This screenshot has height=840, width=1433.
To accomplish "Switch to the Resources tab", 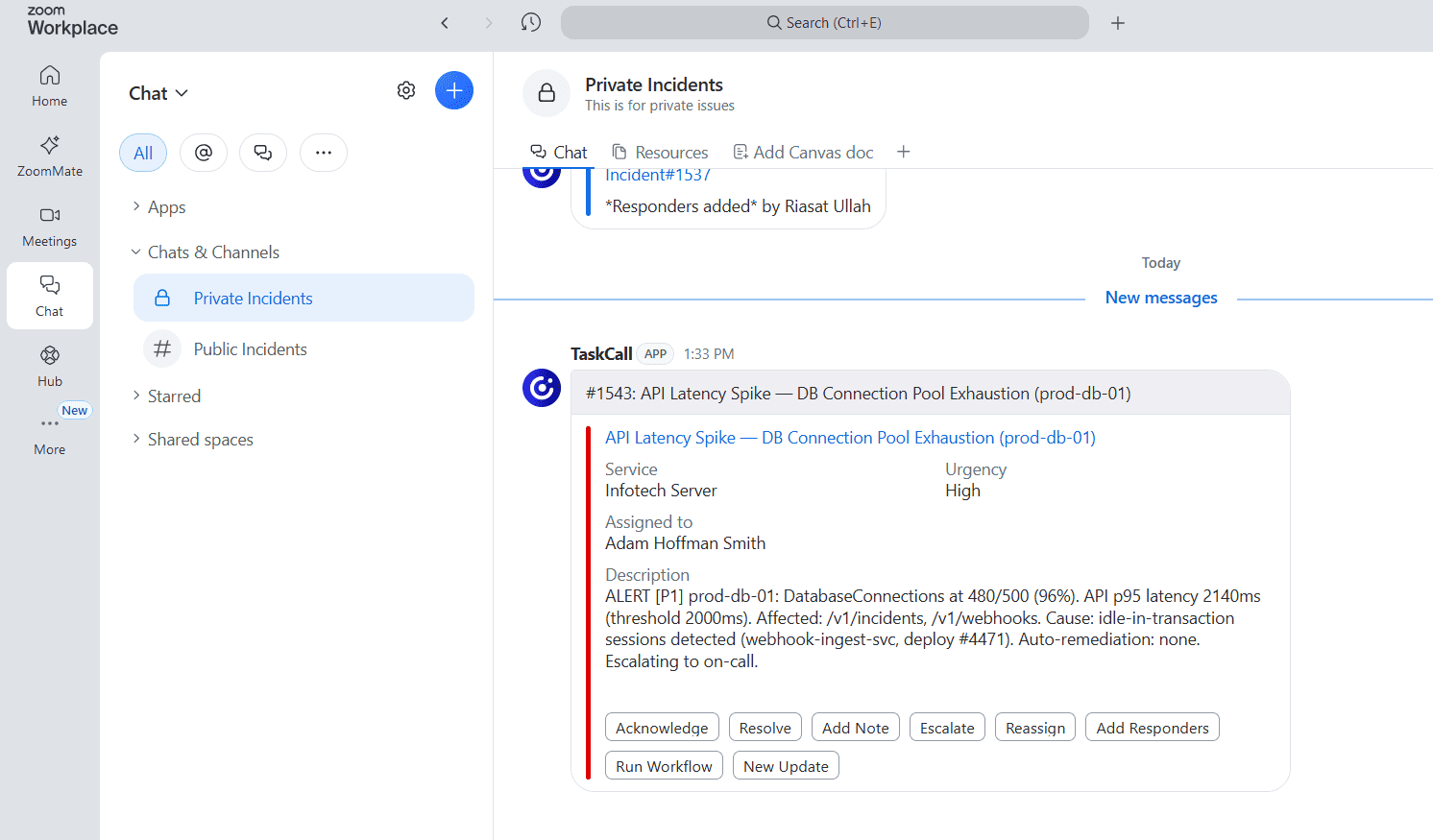I will point(660,153).
